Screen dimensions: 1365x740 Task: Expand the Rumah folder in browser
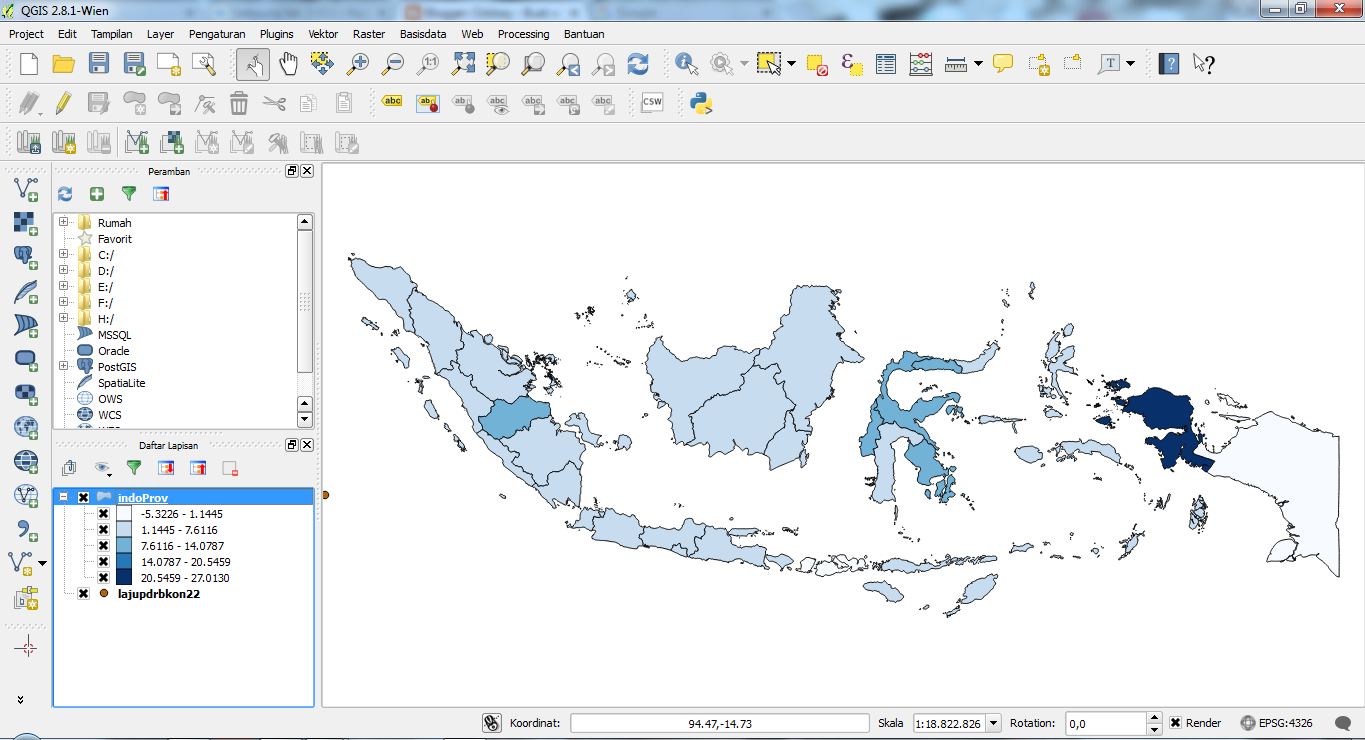click(x=64, y=222)
